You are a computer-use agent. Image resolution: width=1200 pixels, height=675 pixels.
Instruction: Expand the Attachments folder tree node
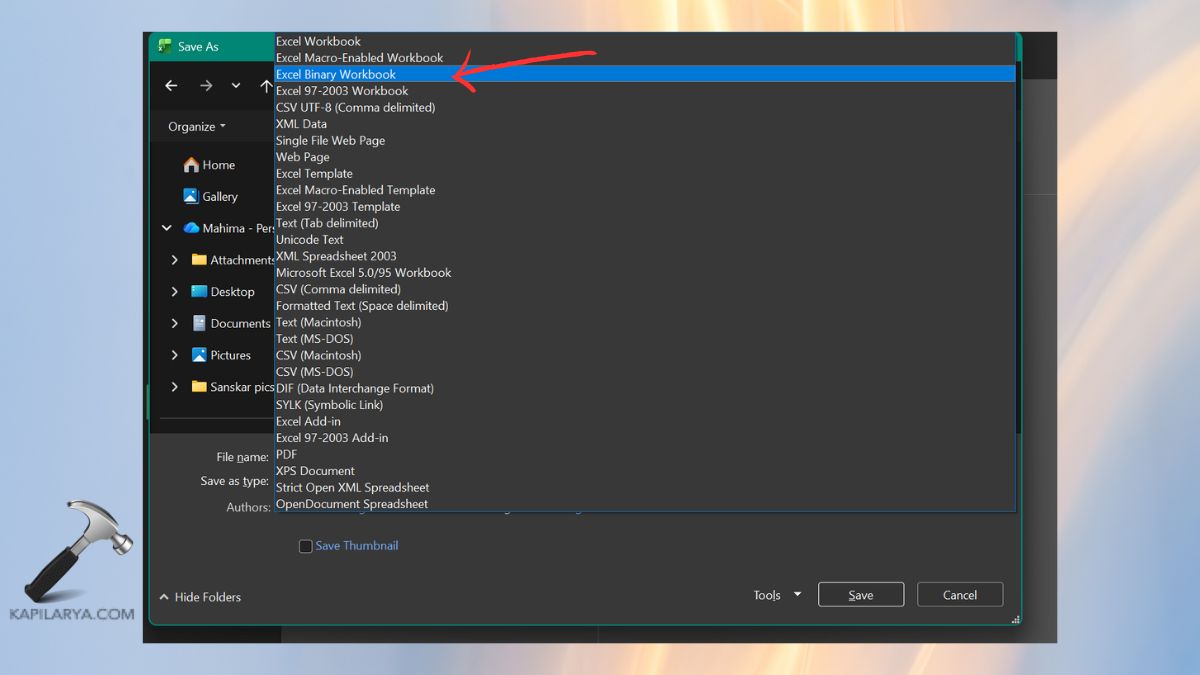[175, 260]
